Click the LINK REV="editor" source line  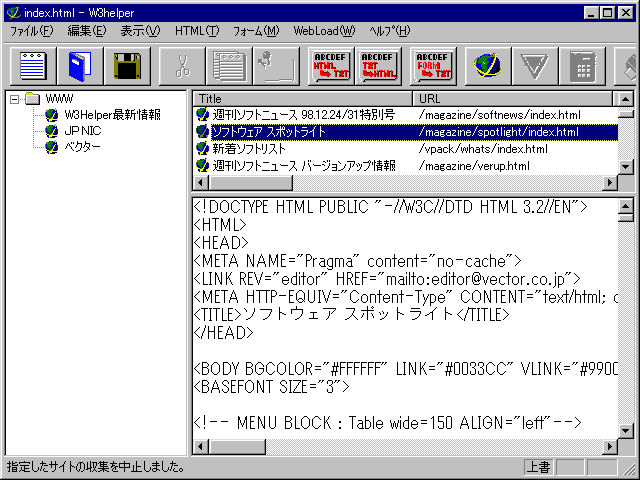tap(387, 279)
